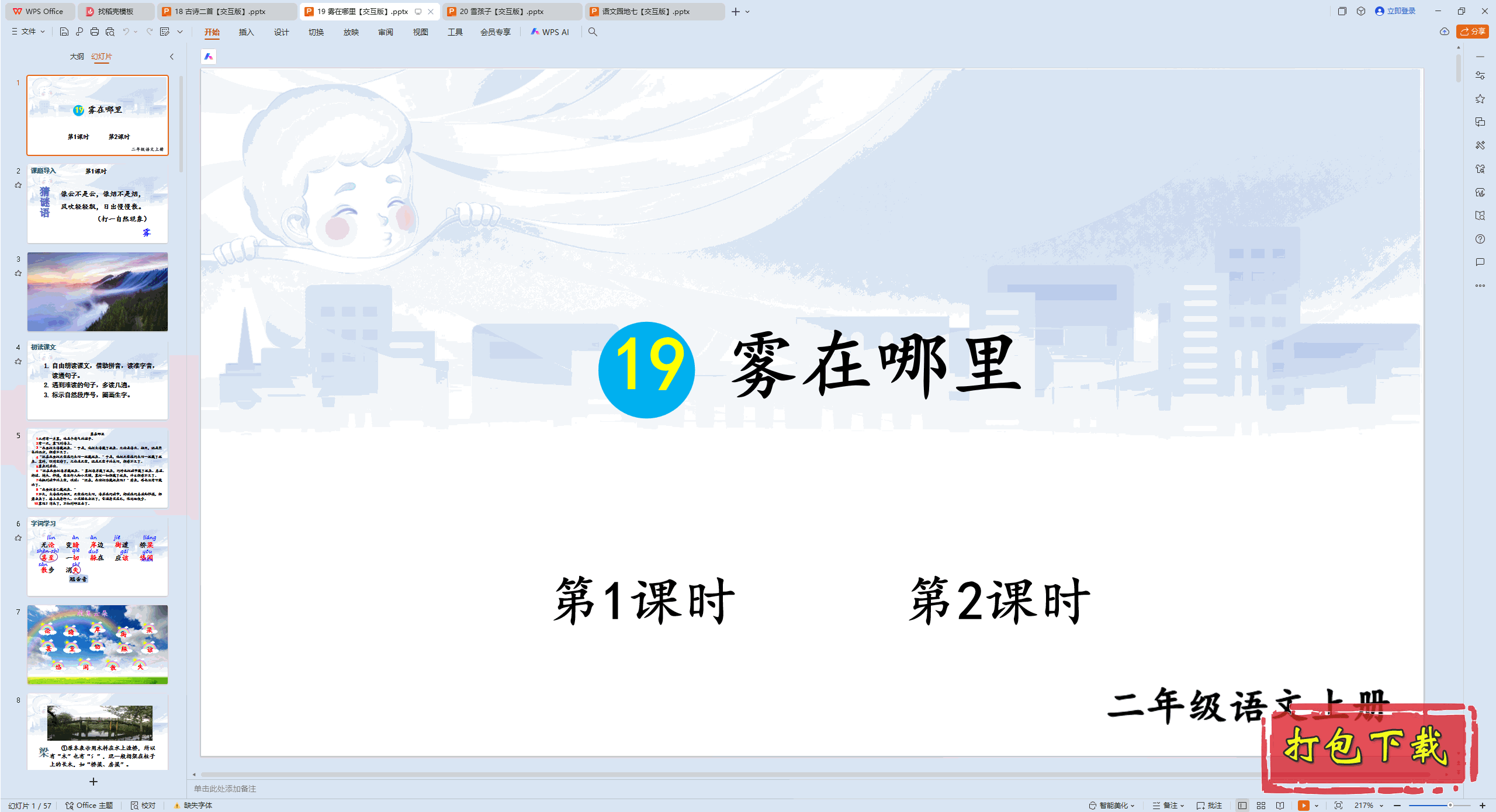Open the comments icon in right sidebar

1480,262
